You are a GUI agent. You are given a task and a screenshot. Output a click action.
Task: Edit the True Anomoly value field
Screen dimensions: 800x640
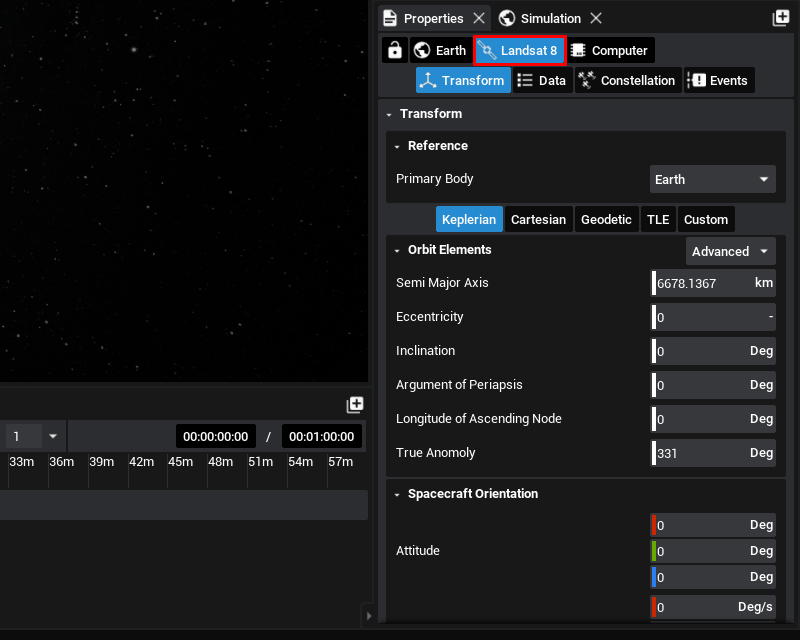[713, 453]
